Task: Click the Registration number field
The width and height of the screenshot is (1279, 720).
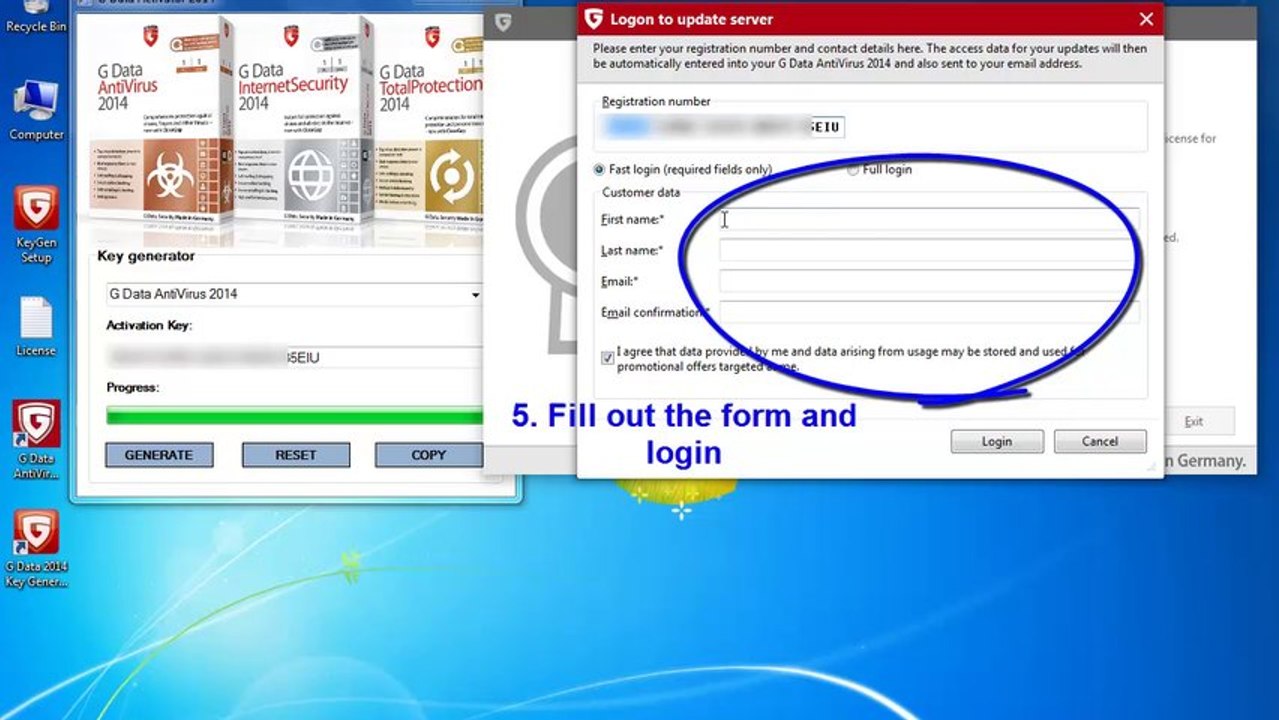Action: 722,127
